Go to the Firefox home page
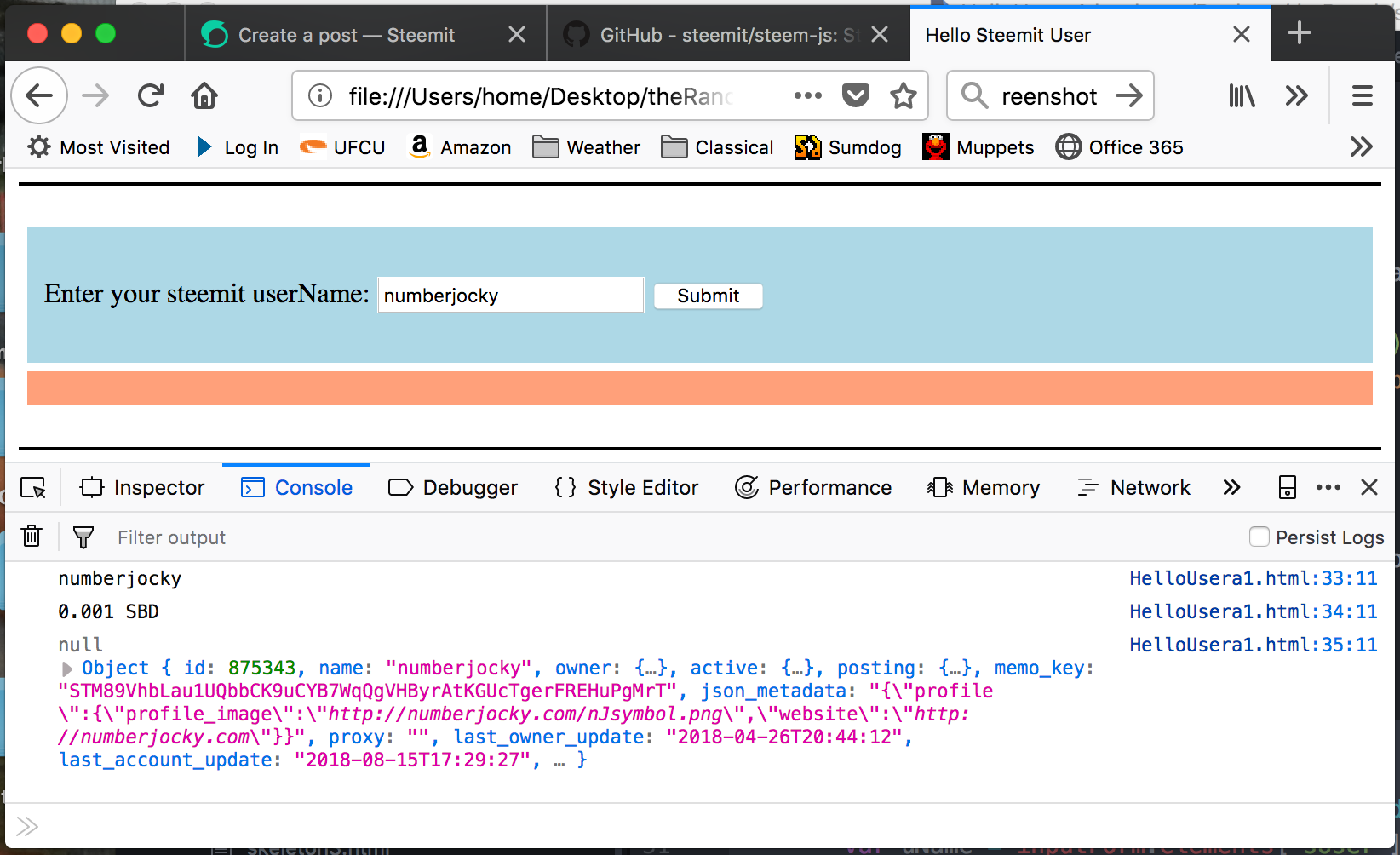This screenshot has width=1400, height=855. pyautogui.click(x=204, y=95)
